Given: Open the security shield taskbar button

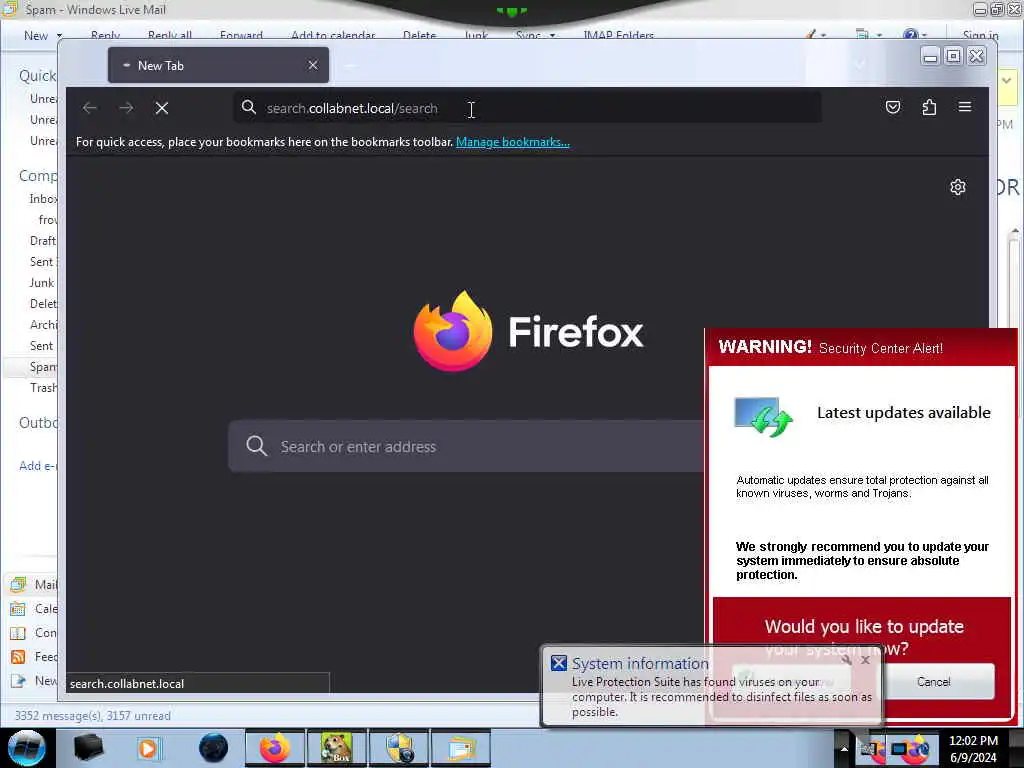Looking at the screenshot, I should tap(398, 748).
